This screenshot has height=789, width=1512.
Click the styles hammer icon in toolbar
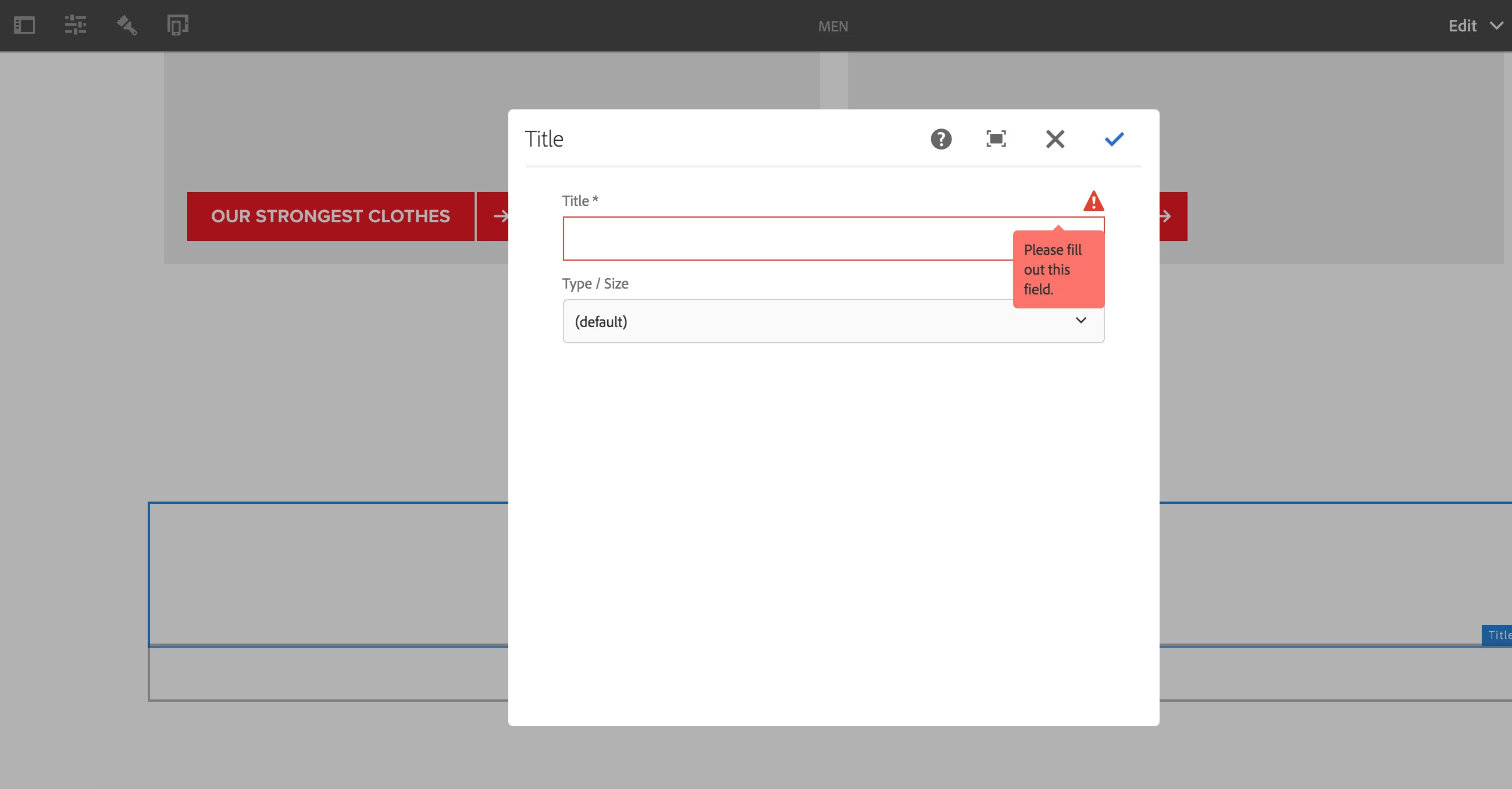click(x=127, y=25)
